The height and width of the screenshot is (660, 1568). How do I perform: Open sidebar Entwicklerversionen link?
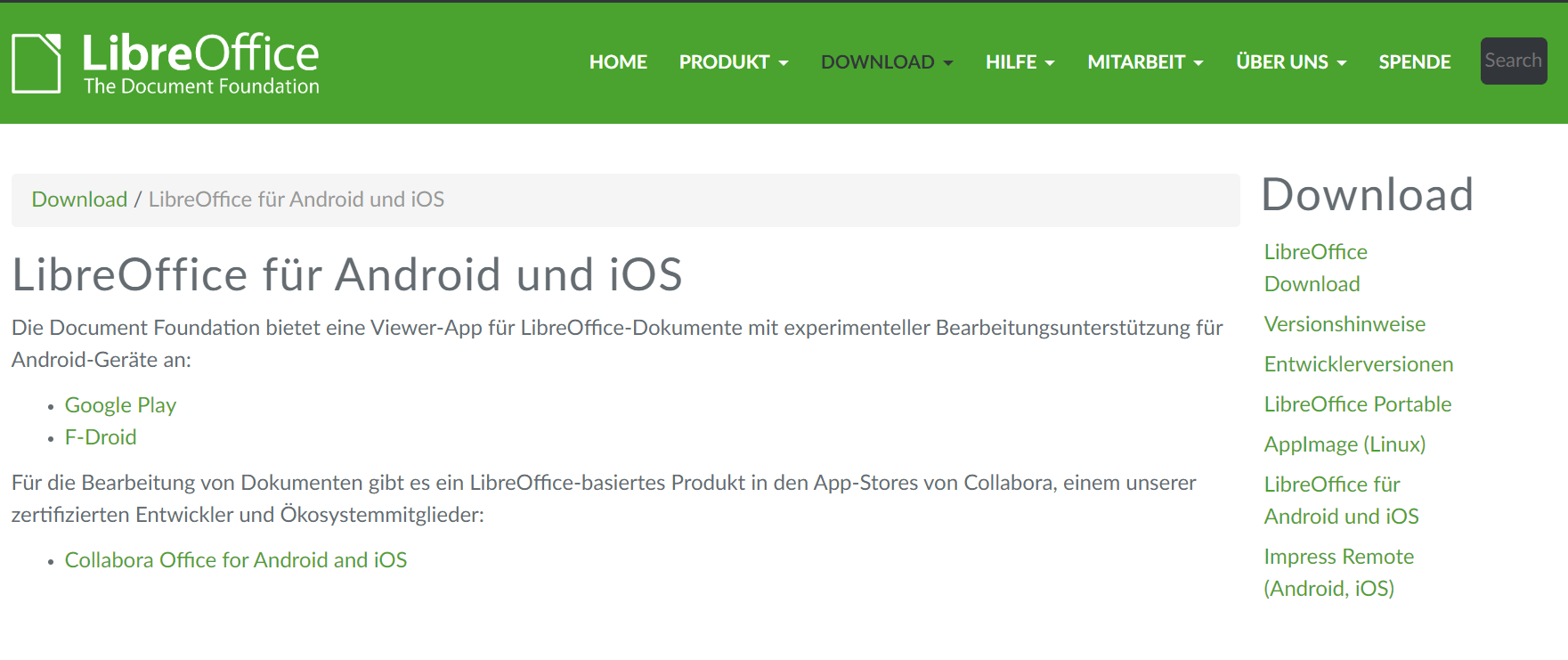pos(1359,364)
